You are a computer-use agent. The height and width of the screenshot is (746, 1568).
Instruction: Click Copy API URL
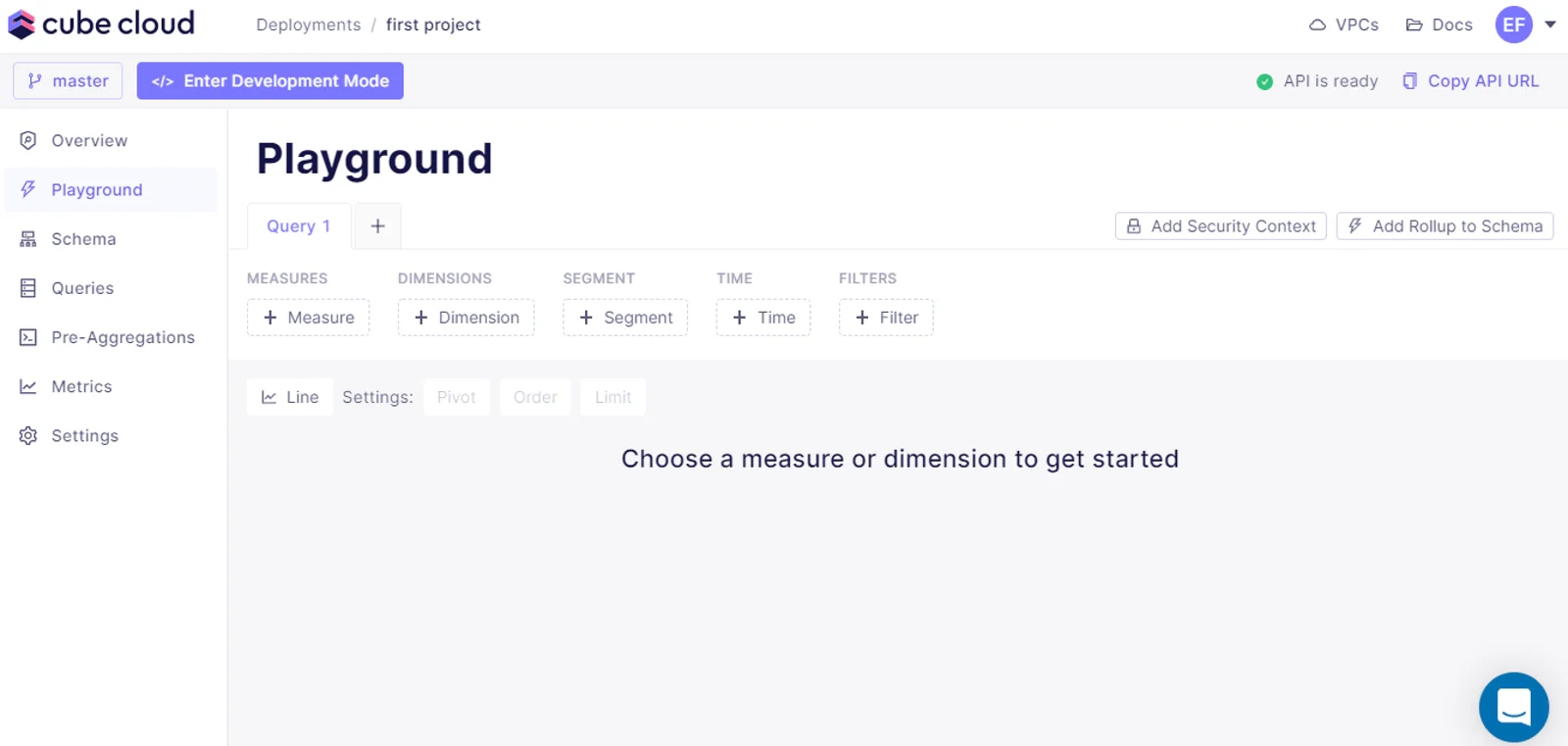(x=1471, y=81)
